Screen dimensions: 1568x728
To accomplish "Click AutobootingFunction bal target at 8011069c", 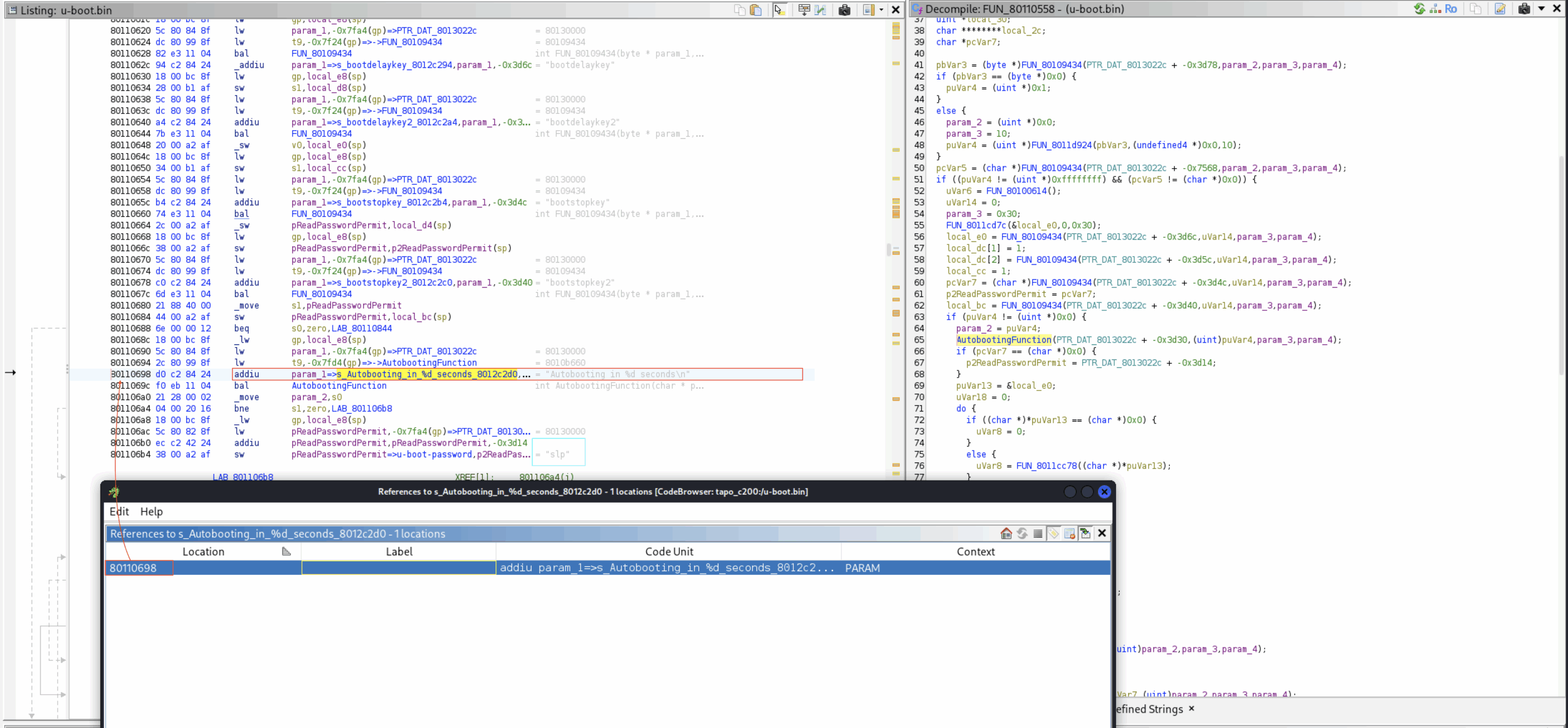I will click(x=339, y=386).
